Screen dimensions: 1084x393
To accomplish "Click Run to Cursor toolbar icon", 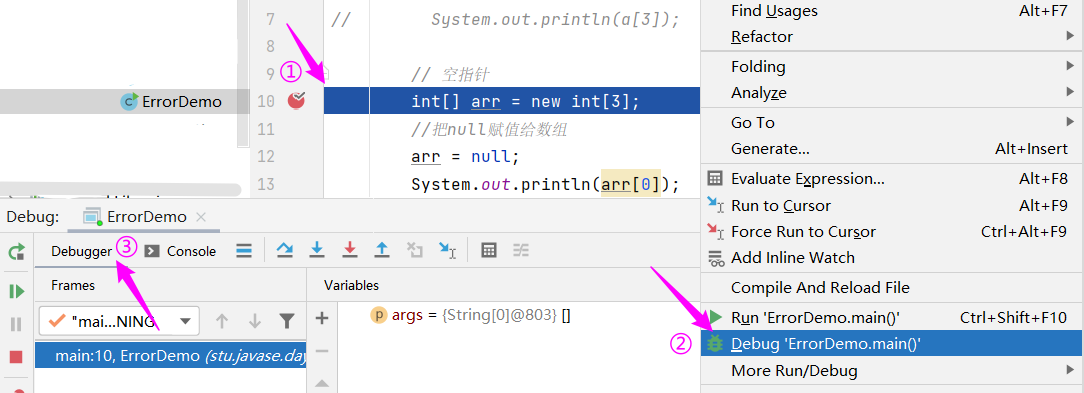I will [x=448, y=250].
